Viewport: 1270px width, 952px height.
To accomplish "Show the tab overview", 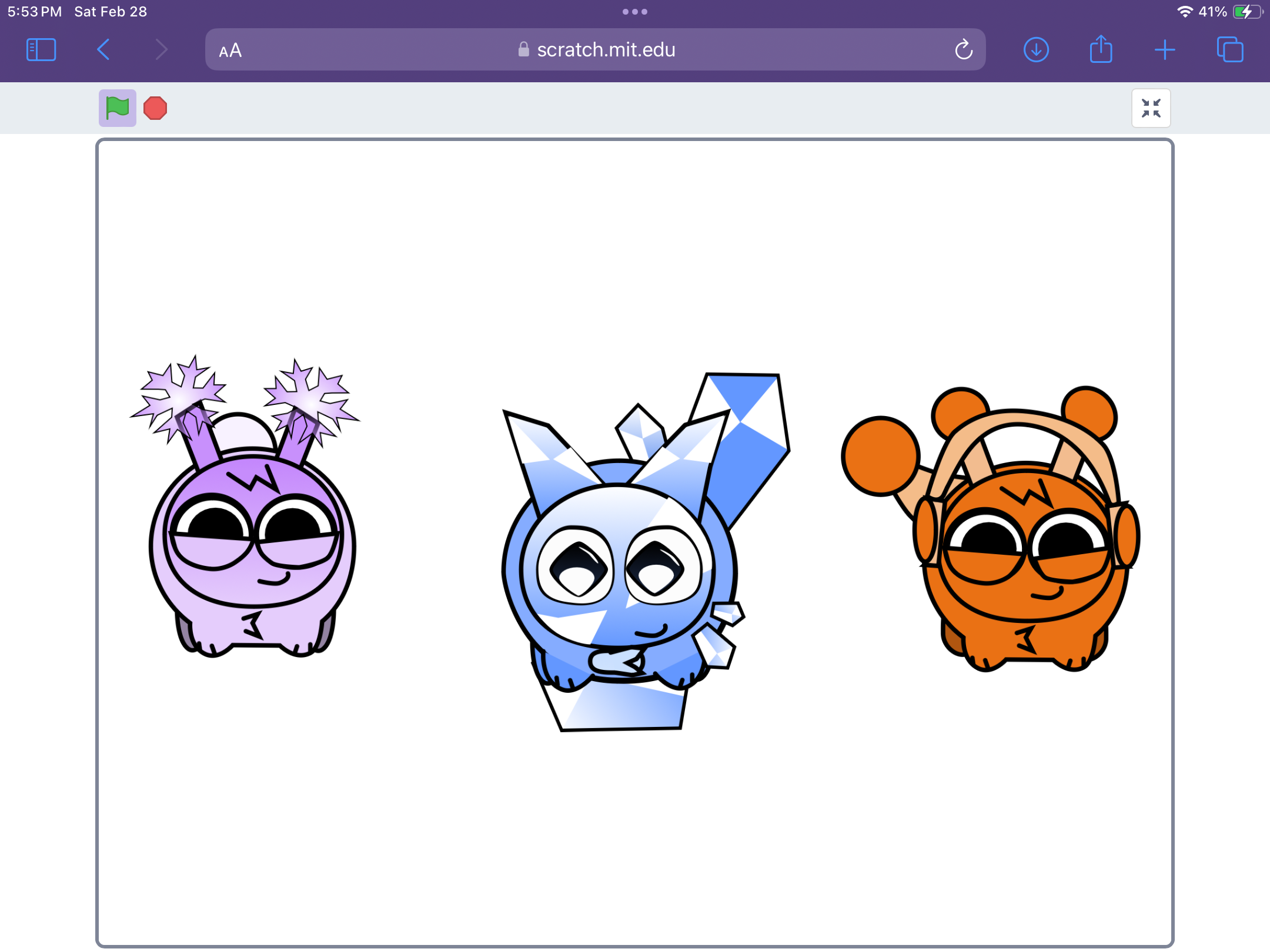I will (x=1230, y=50).
